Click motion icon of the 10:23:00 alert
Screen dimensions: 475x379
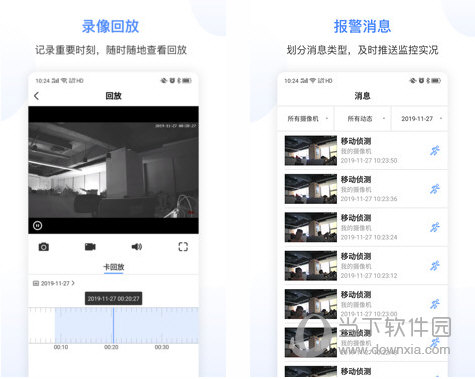[435, 304]
